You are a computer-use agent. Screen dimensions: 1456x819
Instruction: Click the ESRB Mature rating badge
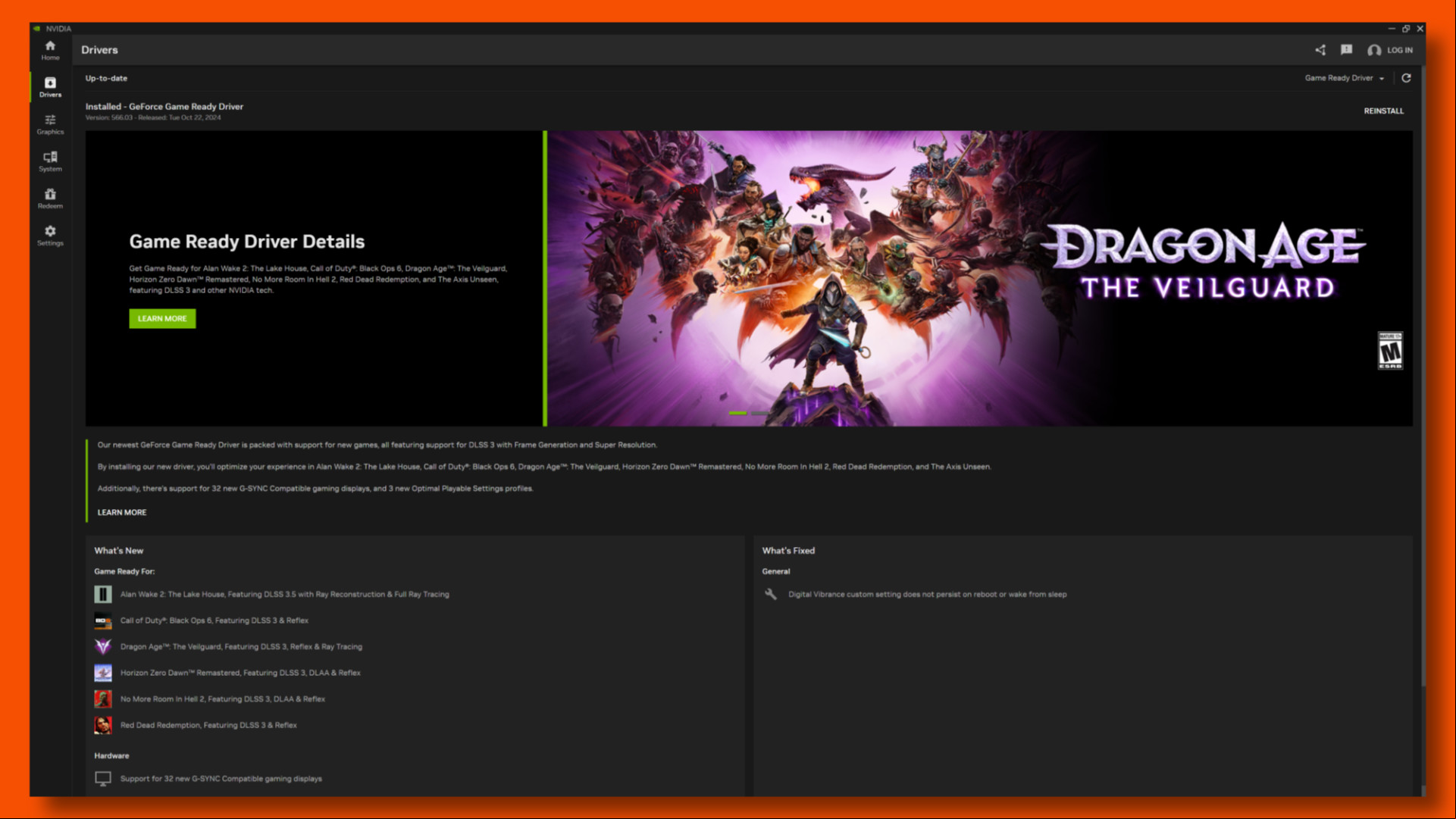click(1390, 351)
